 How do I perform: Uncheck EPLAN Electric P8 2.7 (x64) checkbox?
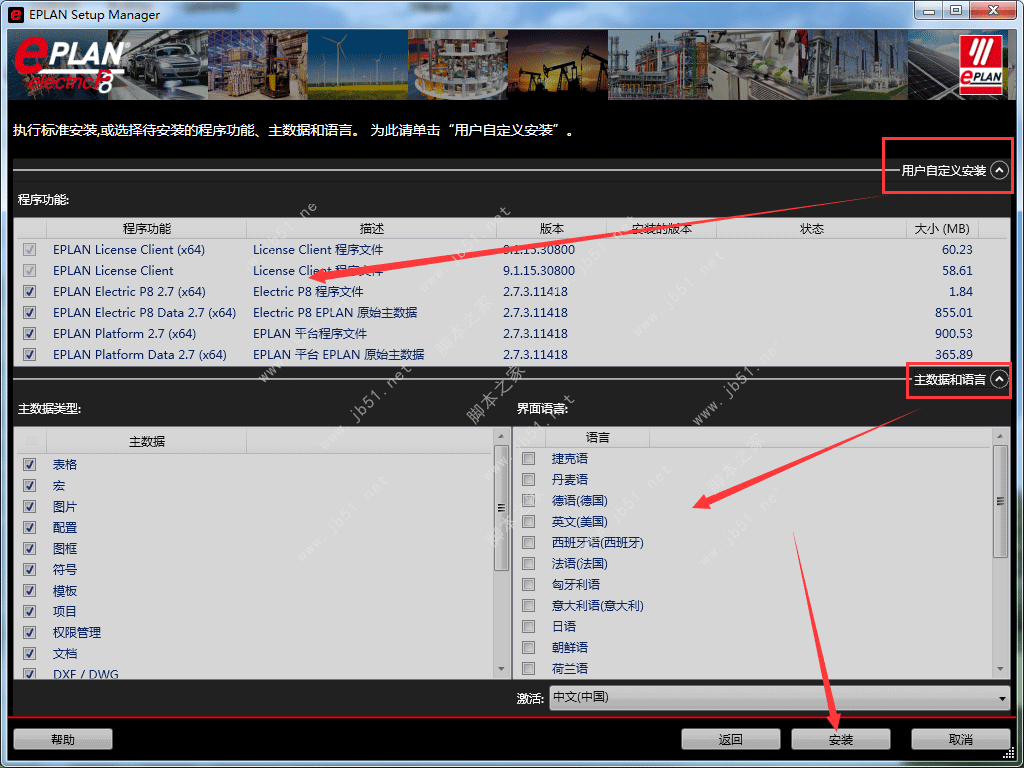tap(29, 291)
